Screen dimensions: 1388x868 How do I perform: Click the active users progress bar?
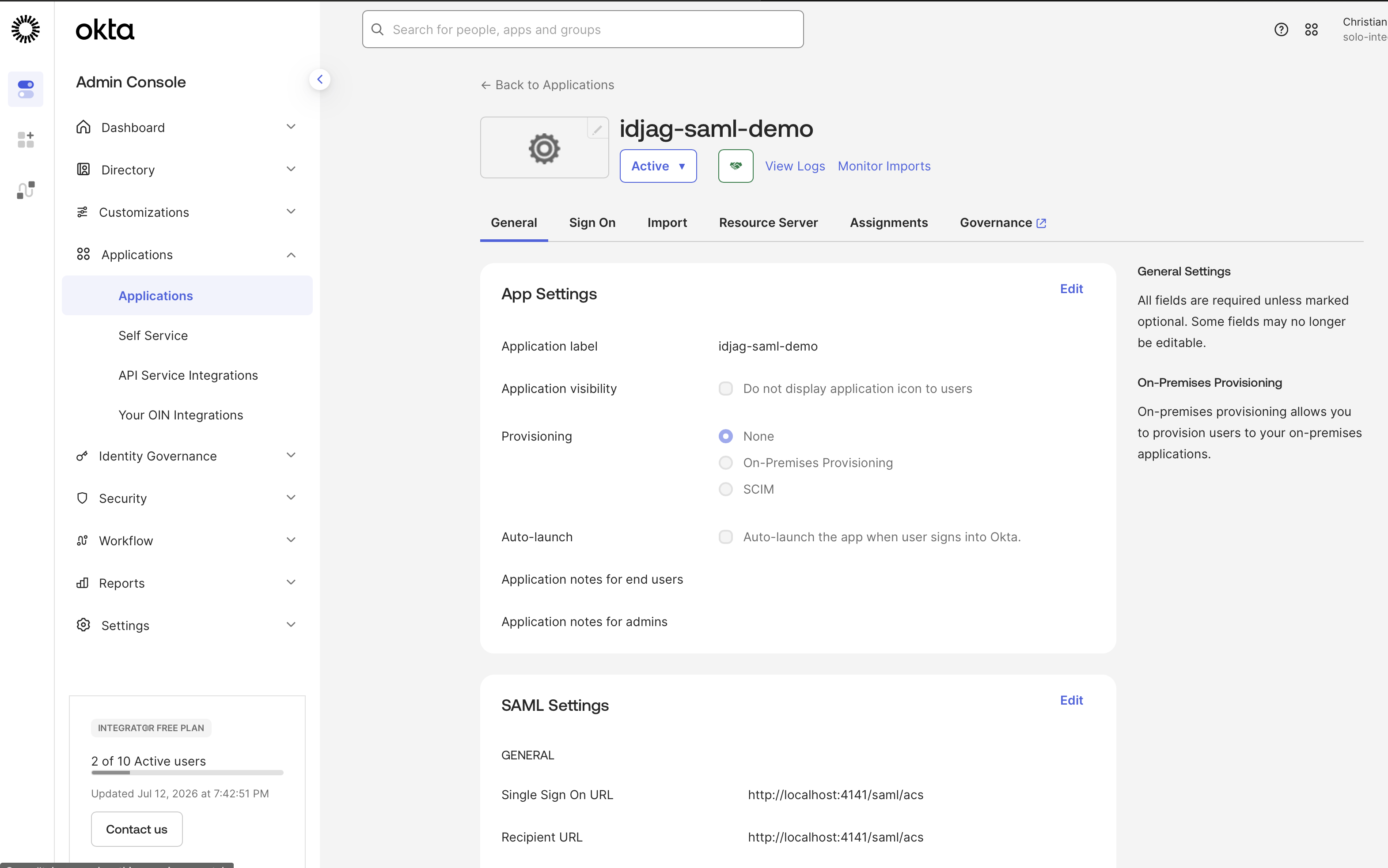tap(187, 773)
